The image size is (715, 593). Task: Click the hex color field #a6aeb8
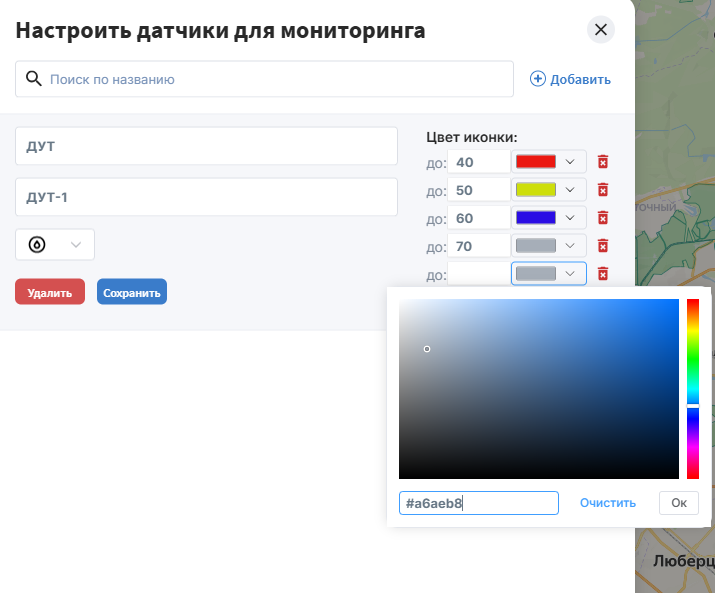click(x=478, y=503)
